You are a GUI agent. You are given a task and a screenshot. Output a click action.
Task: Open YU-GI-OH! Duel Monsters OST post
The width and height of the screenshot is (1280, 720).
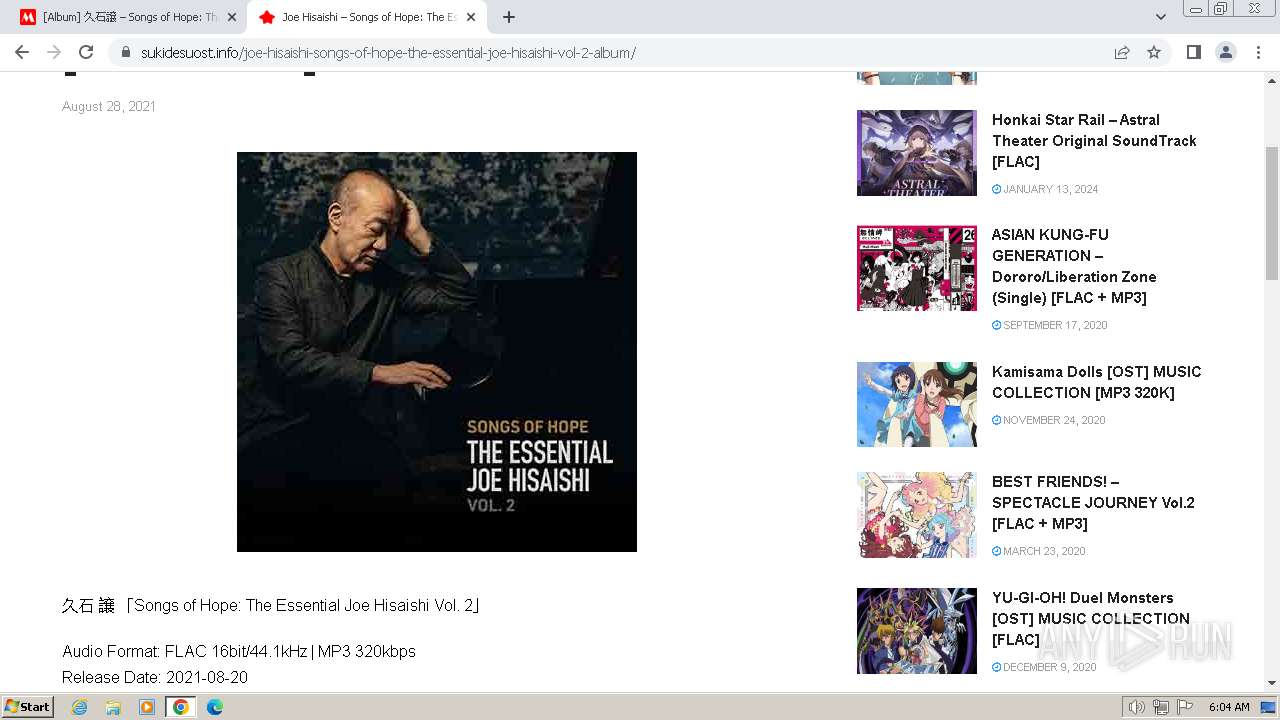tap(1091, 619)
